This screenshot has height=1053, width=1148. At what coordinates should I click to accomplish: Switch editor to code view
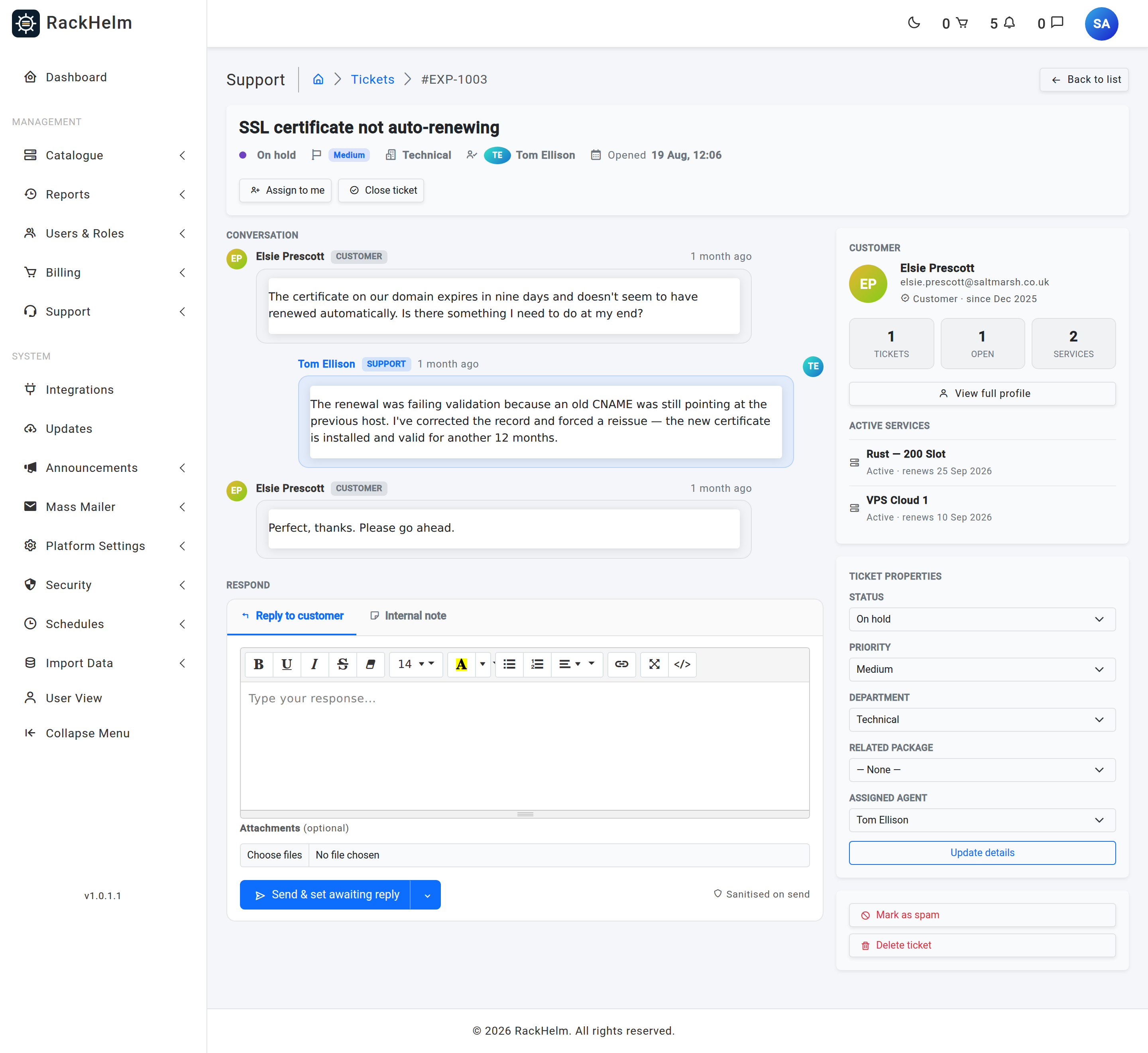point(682,664)
